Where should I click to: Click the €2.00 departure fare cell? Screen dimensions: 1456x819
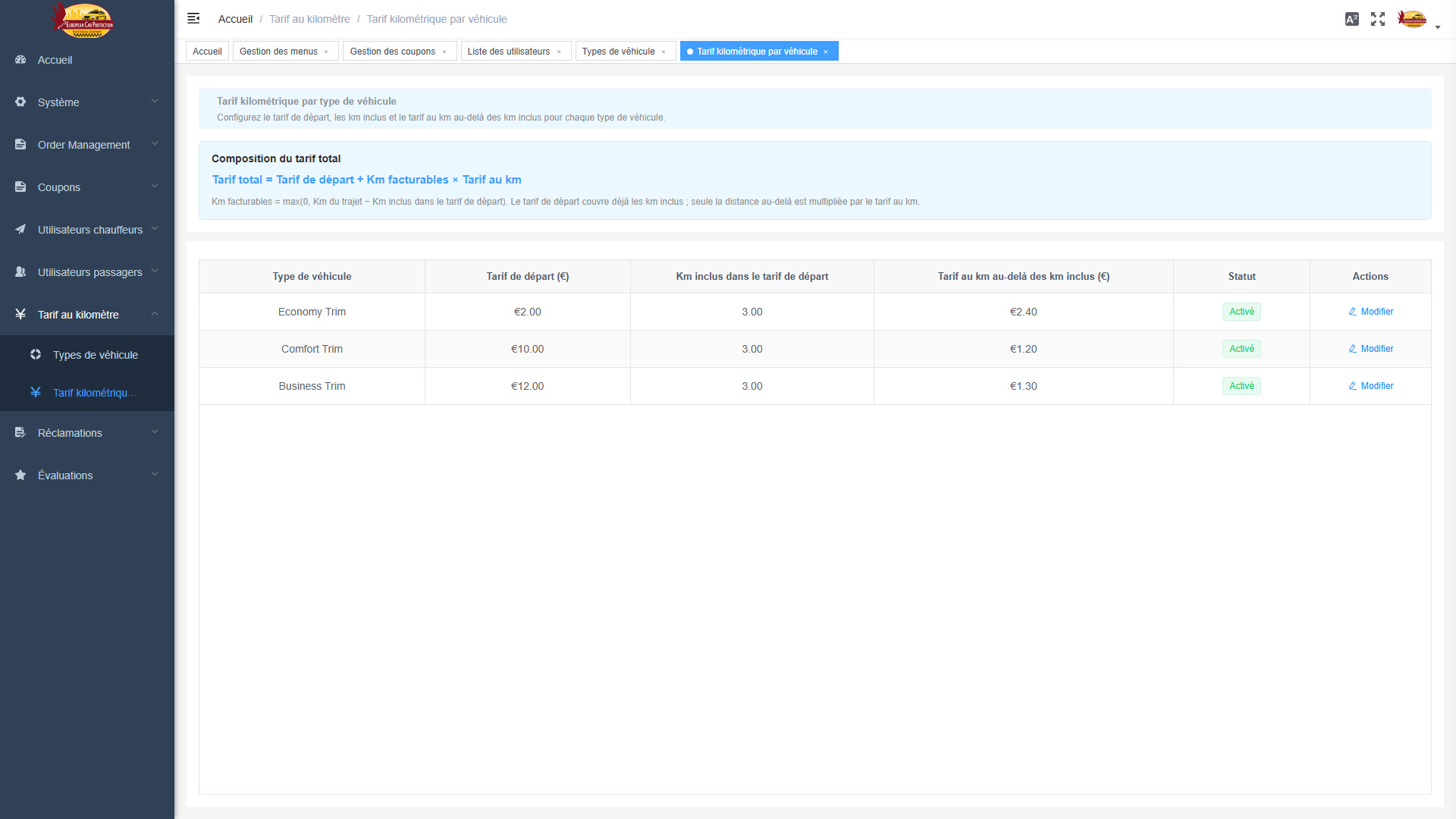527,312
